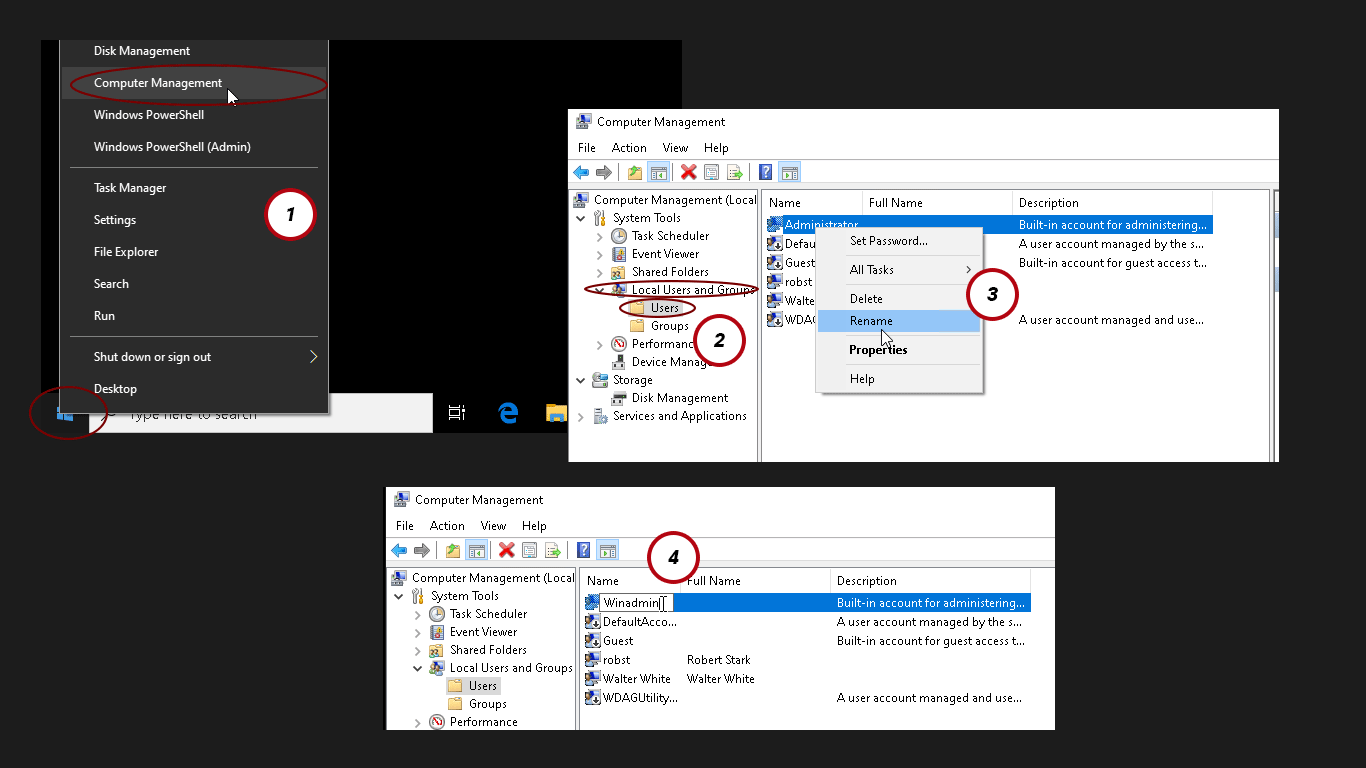Click the Forward navigation arrow
The width and height of the screenshot is (1366, 768).
click(x=604, y=172)
